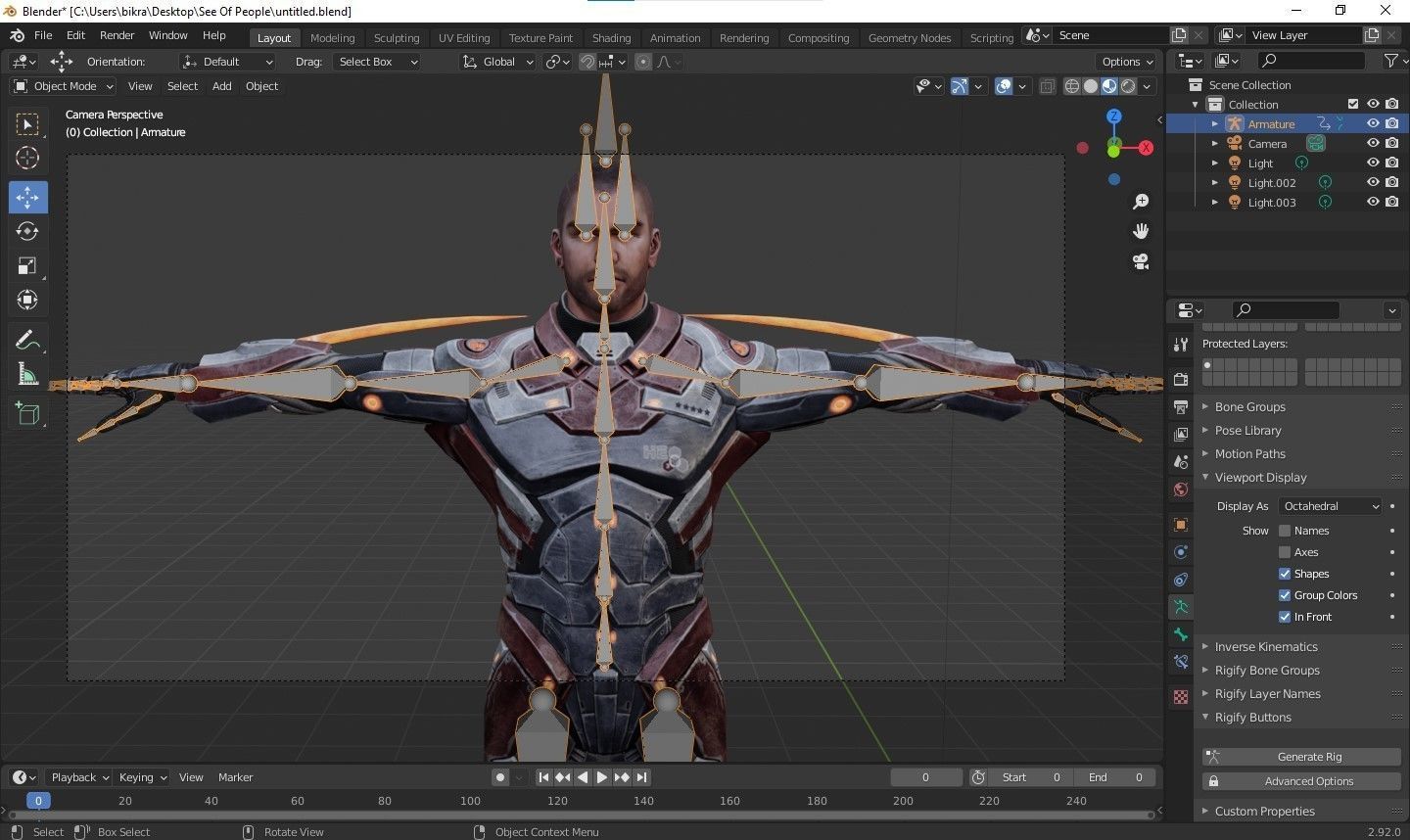Activate the Select Box tool
Screen dimensions: 1410x840
click(27, 124)
